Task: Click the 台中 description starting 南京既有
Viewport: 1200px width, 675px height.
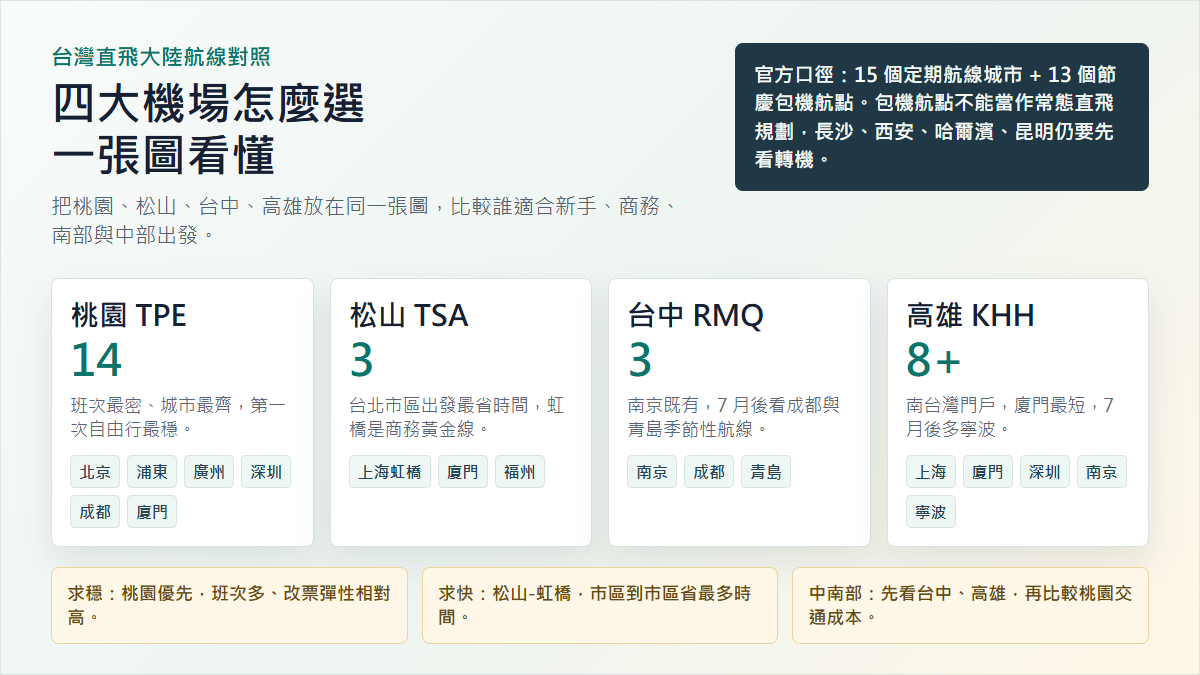Action: pos(734,417)
